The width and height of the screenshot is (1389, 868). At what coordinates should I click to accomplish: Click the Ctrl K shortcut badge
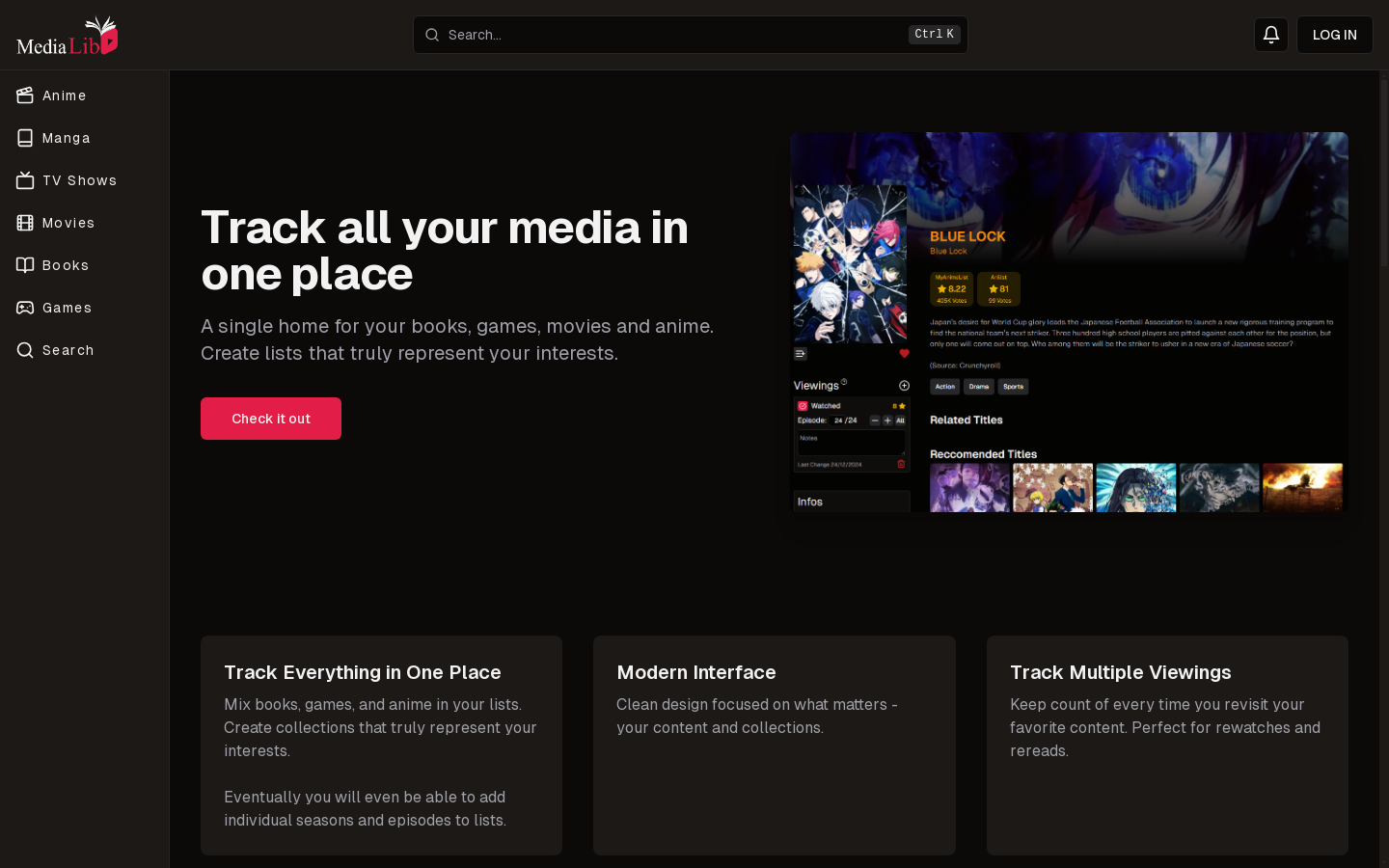tap(935, 35)
